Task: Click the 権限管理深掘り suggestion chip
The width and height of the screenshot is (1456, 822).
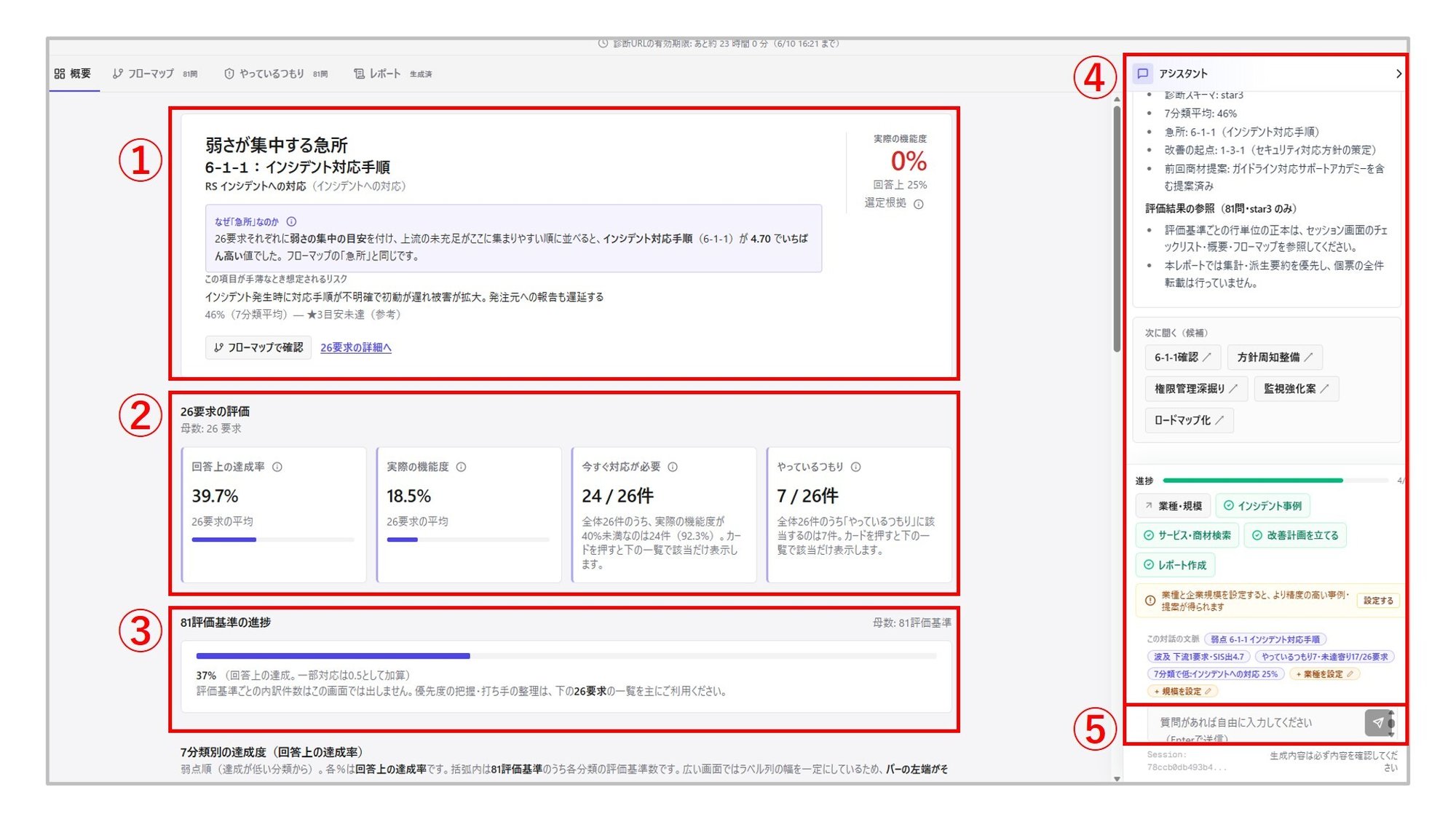Action: (1196, 389)
